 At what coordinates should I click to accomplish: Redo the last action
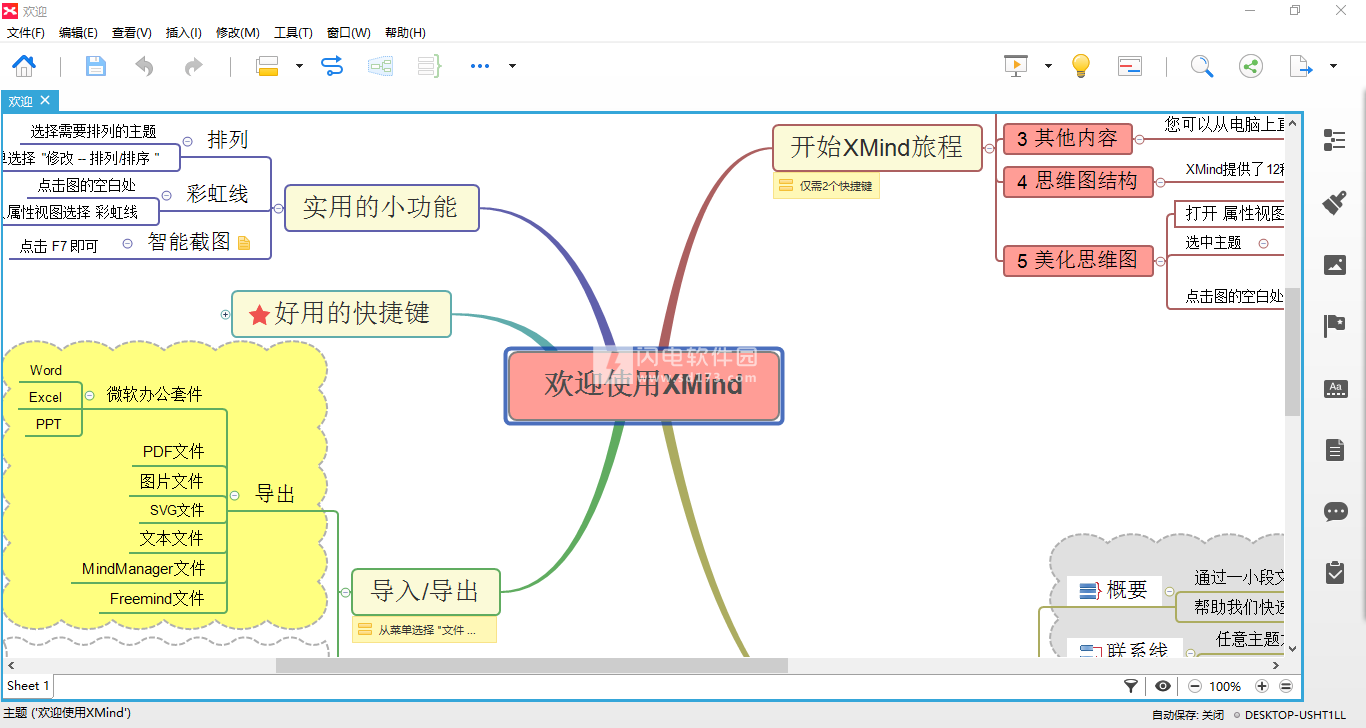point(193,66)
